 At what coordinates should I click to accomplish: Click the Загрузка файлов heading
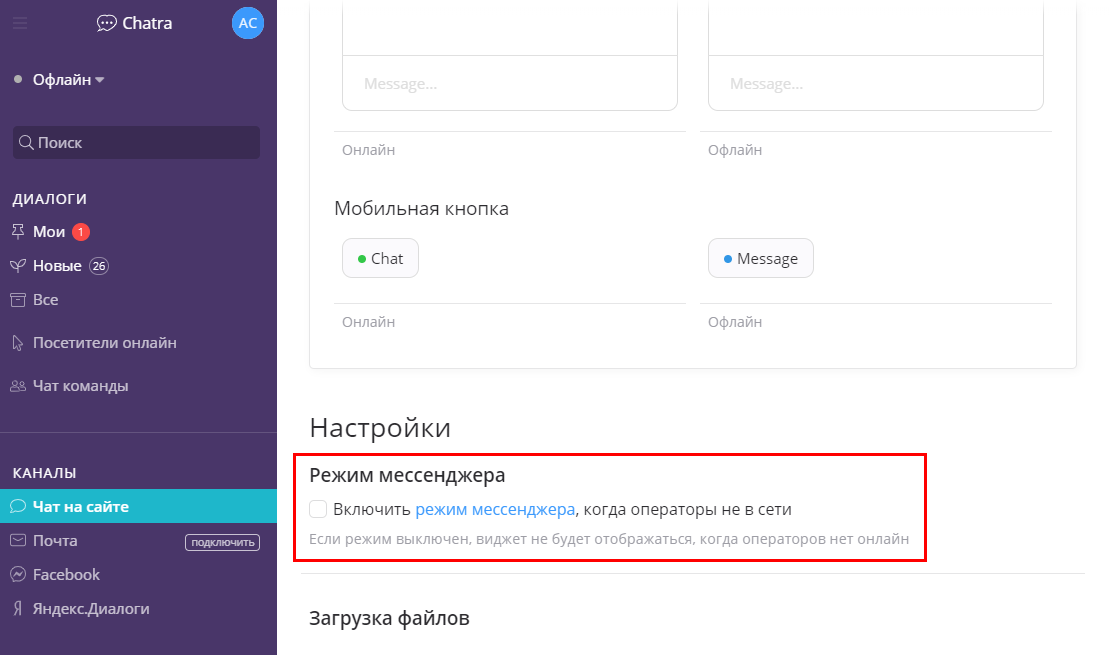(389, 618)
